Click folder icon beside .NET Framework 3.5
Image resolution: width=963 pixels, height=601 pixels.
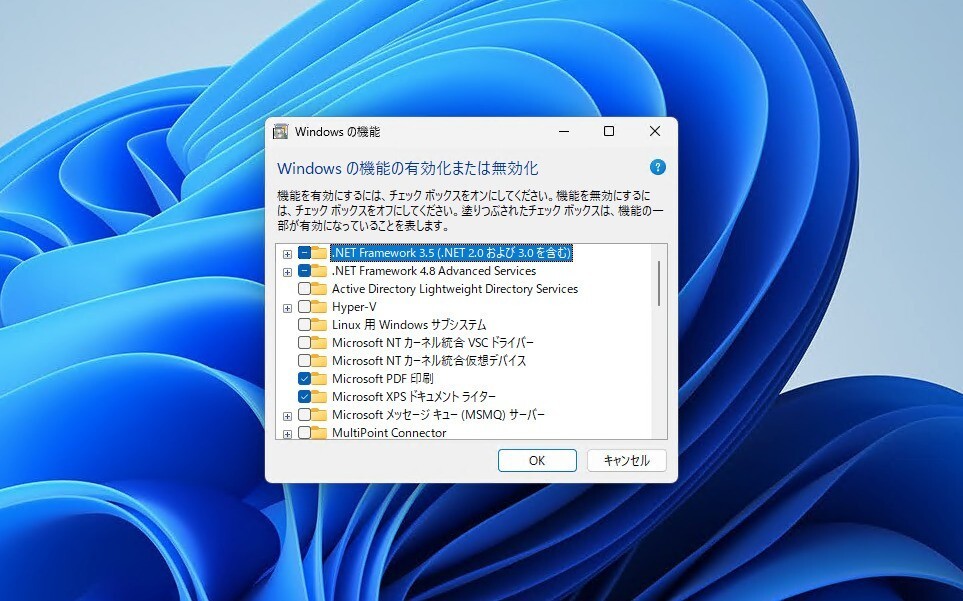(319, 252)
